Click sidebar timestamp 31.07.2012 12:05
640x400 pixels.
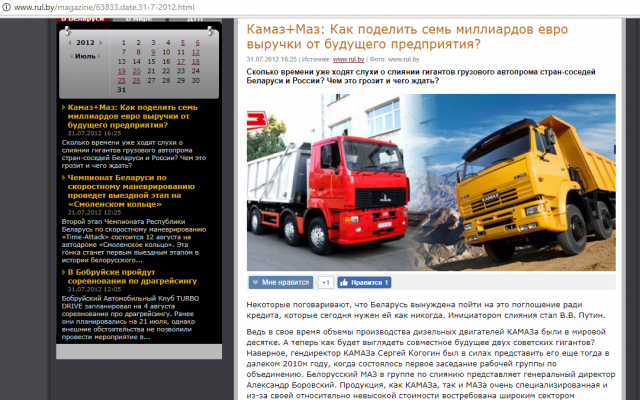coord(94,289)
